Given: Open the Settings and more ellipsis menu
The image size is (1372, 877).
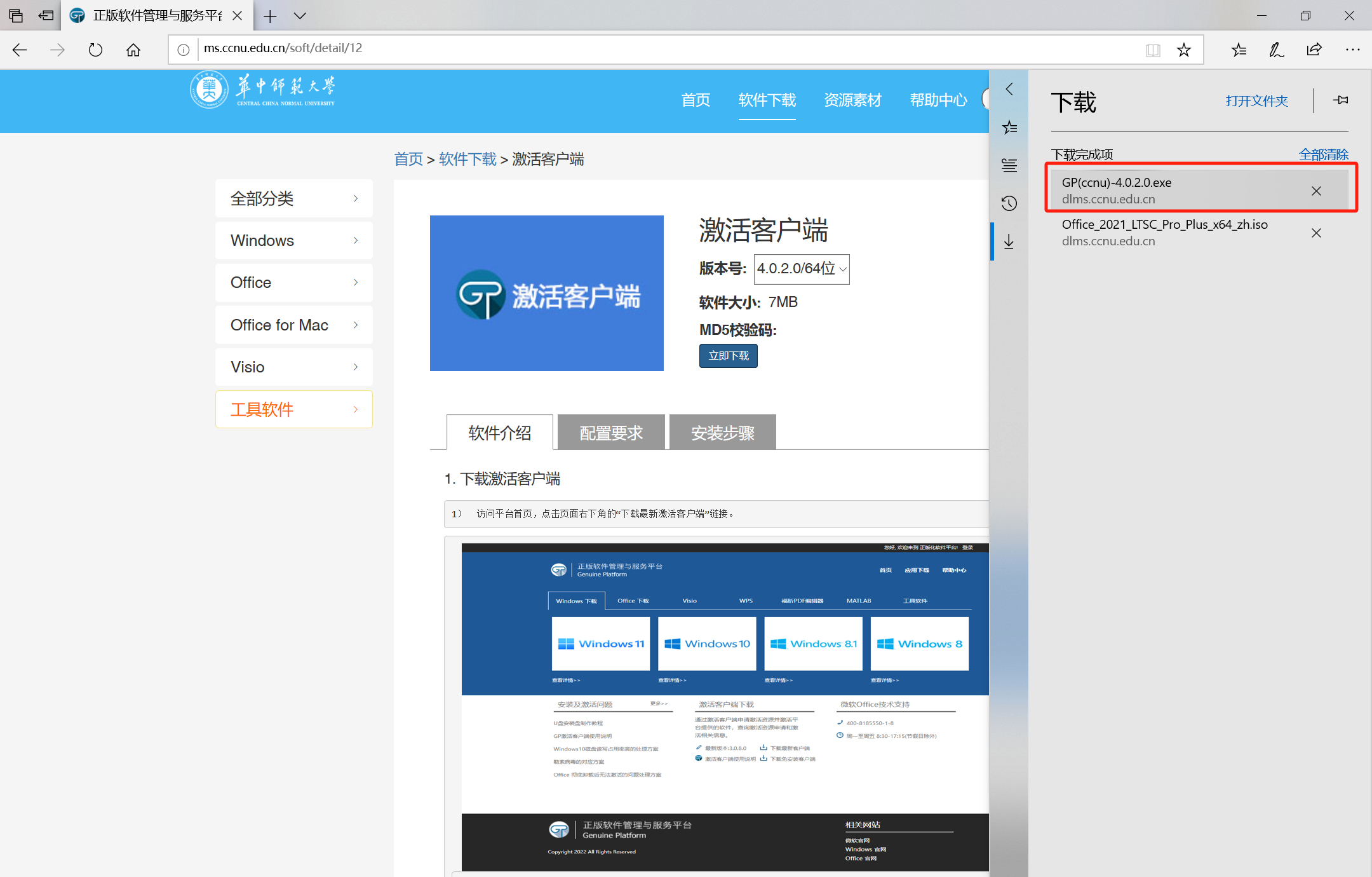Looking at the screenshot, I should (x=1352, y=50).
